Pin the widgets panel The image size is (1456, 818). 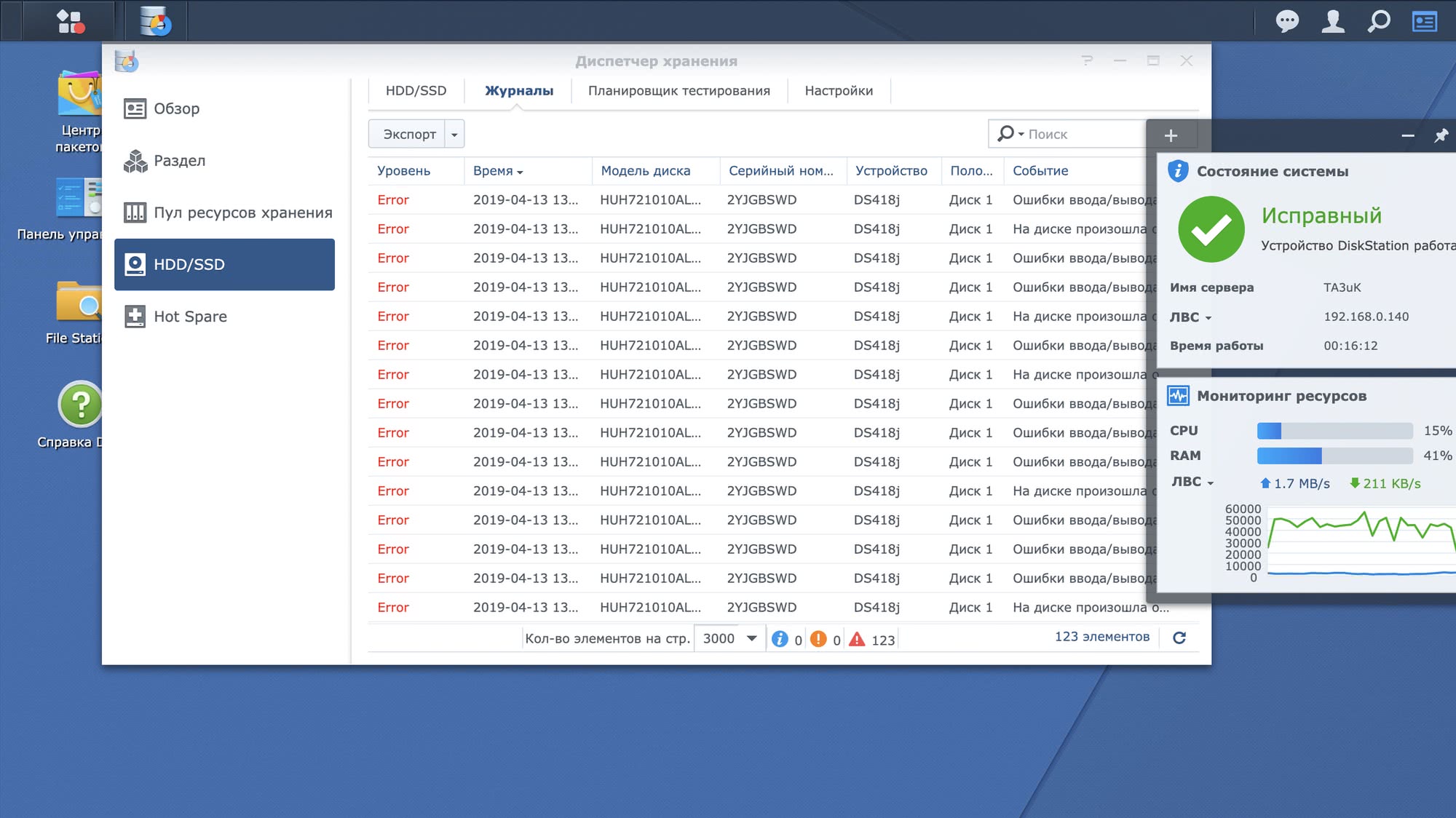(1441, 135)
